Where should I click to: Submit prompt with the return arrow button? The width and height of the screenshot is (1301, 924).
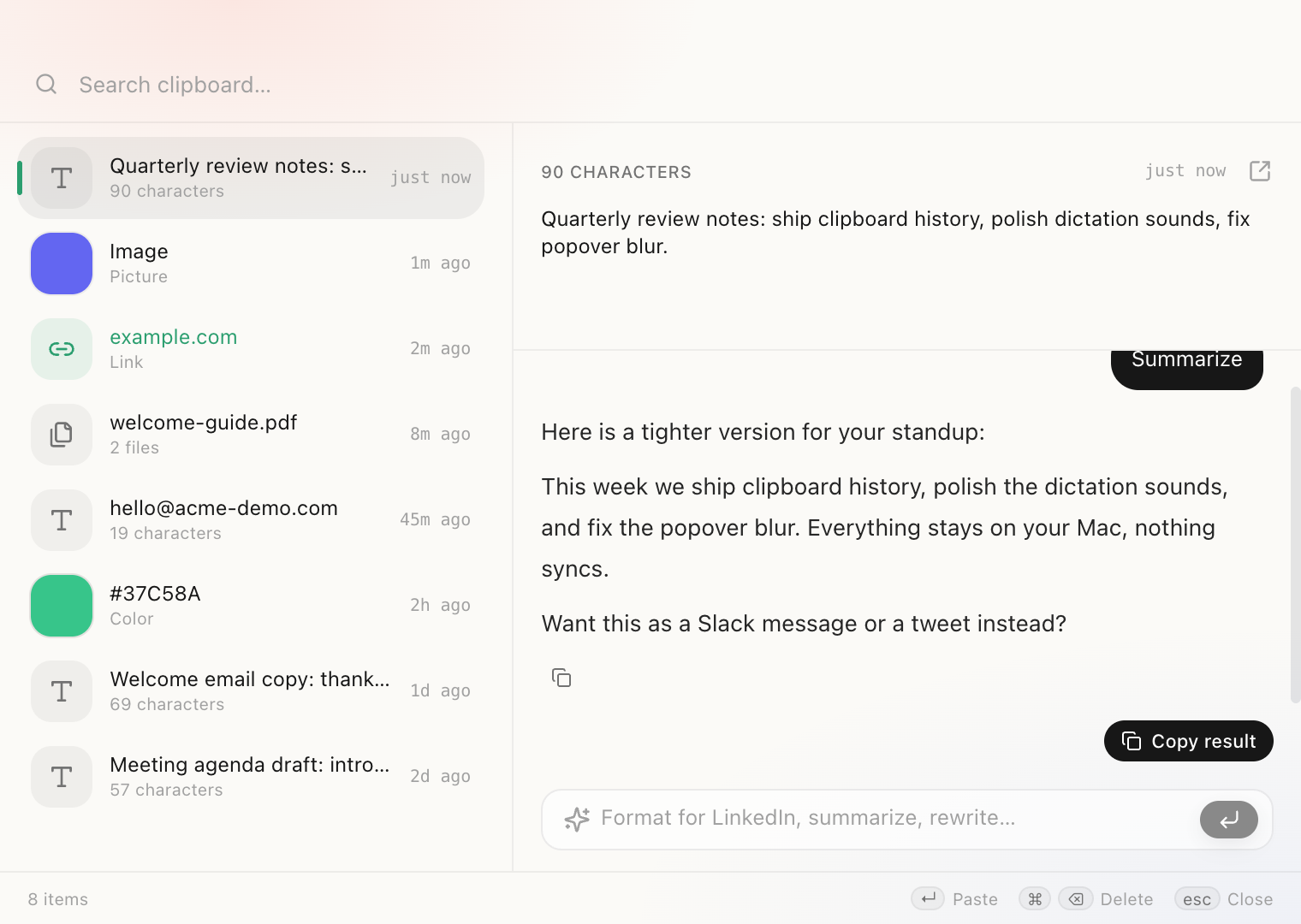[x=1229, y=820]
